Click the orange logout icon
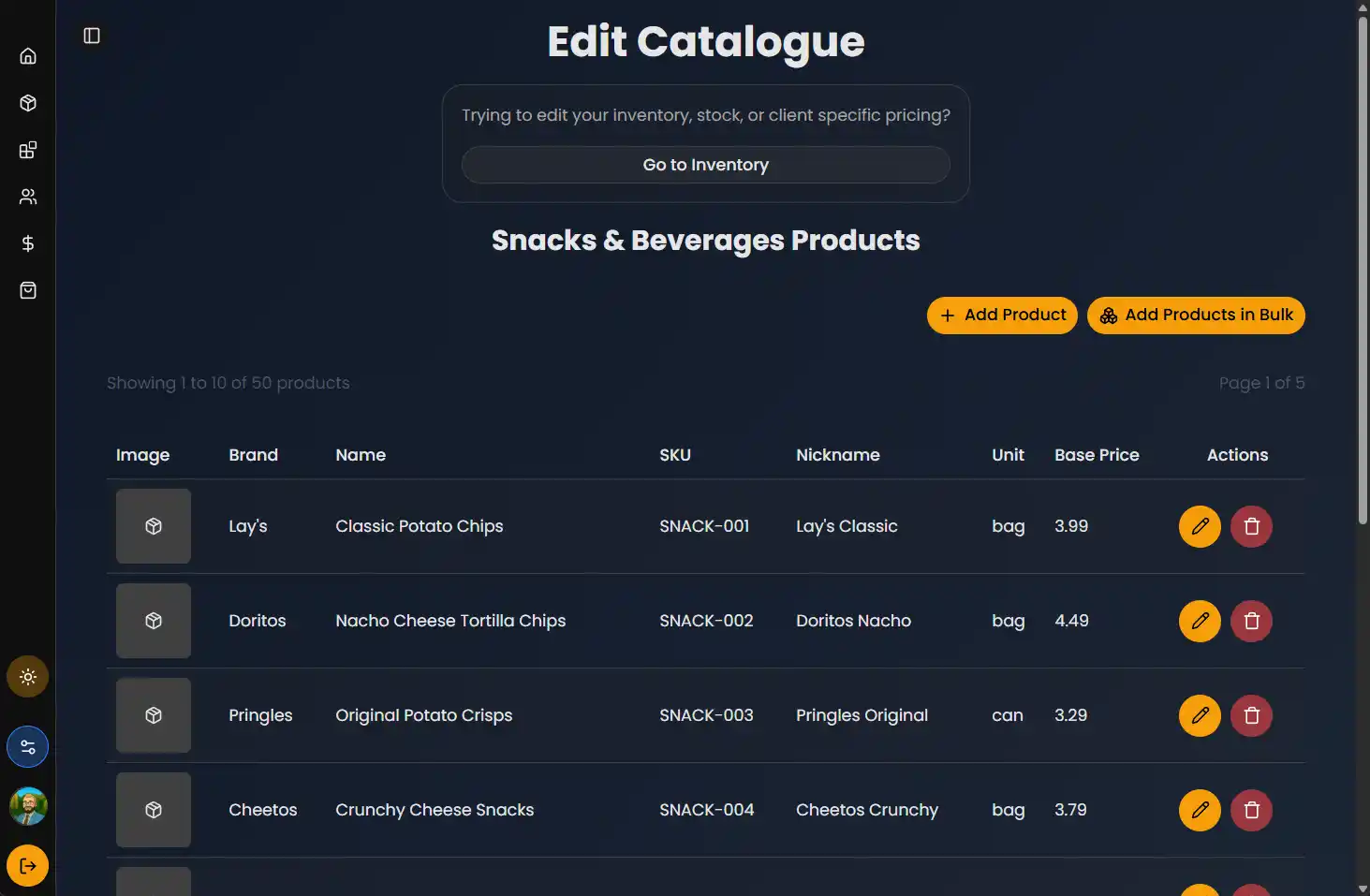Viewport: 1370px width, 896px height. [28, 866]
